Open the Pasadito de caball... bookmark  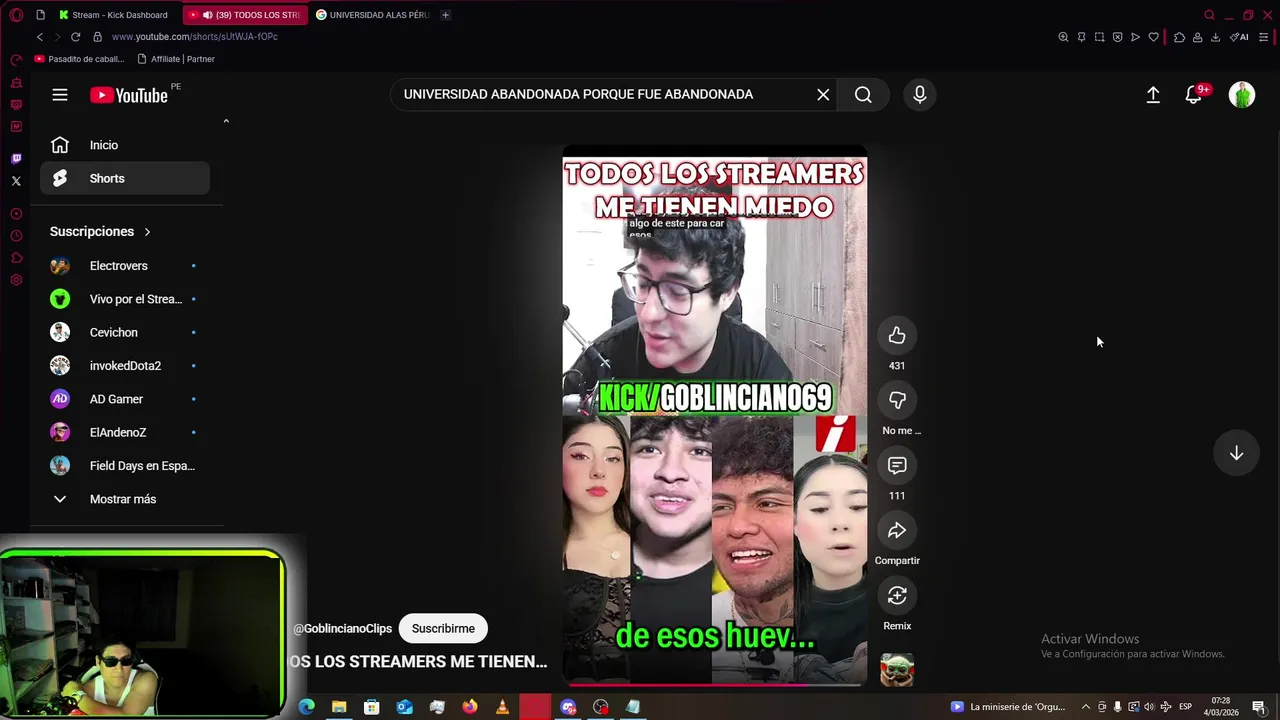tap(80, 59)
